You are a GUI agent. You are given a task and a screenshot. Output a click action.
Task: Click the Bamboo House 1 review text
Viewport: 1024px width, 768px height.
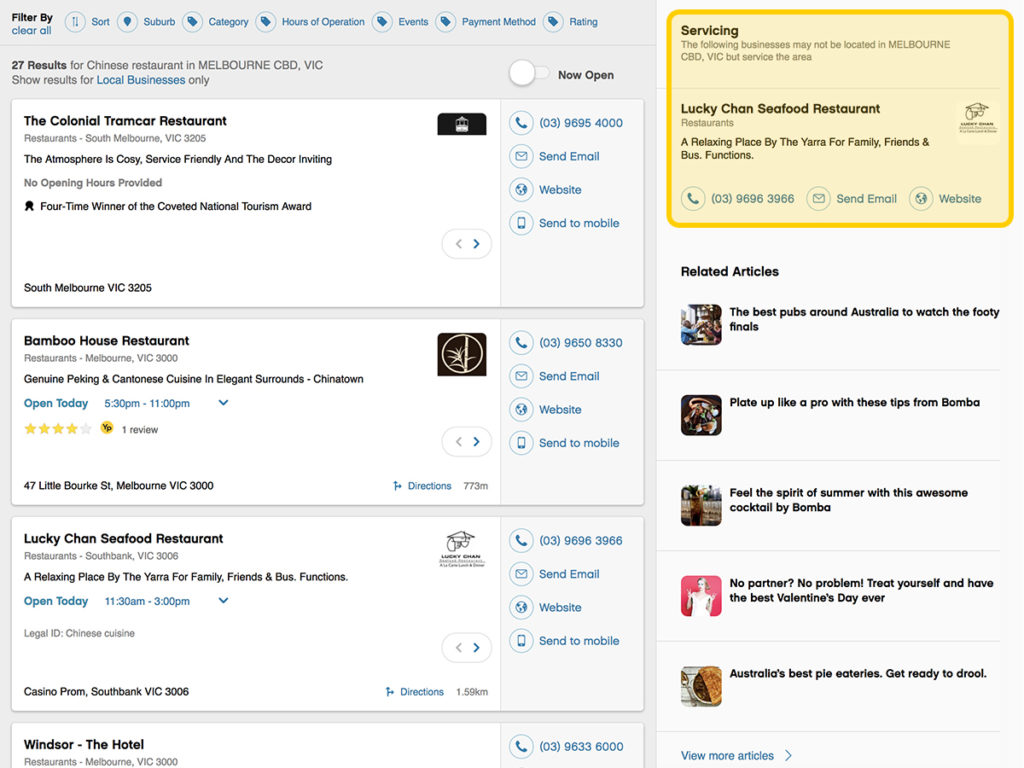140,430
